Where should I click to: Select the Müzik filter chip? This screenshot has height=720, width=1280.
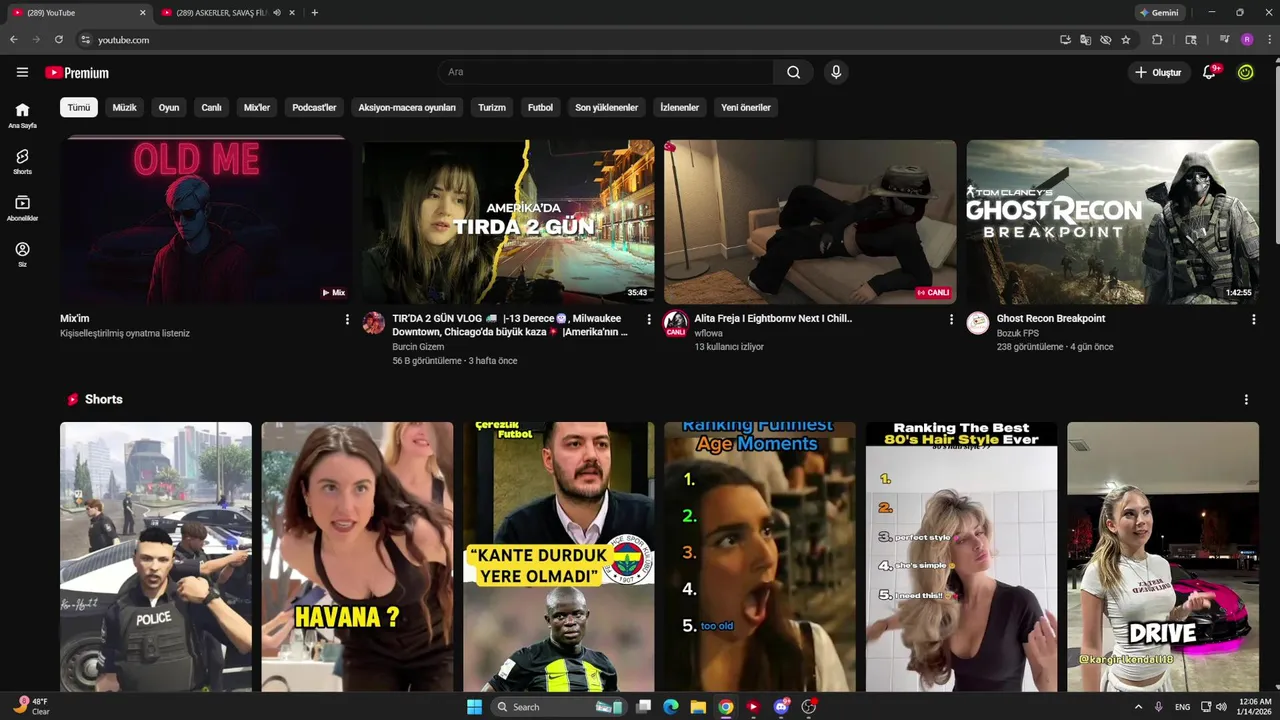[124, 107]
